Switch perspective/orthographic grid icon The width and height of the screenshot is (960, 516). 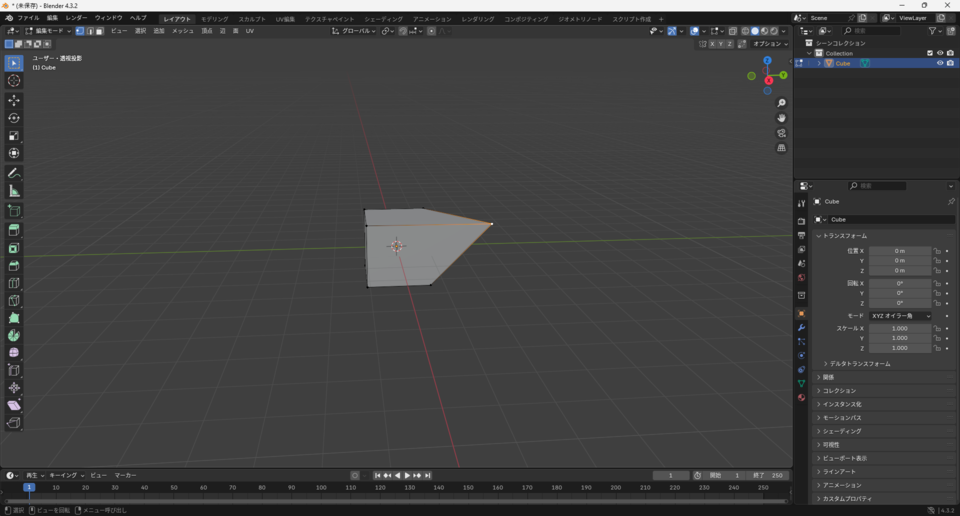pos(781,148)
